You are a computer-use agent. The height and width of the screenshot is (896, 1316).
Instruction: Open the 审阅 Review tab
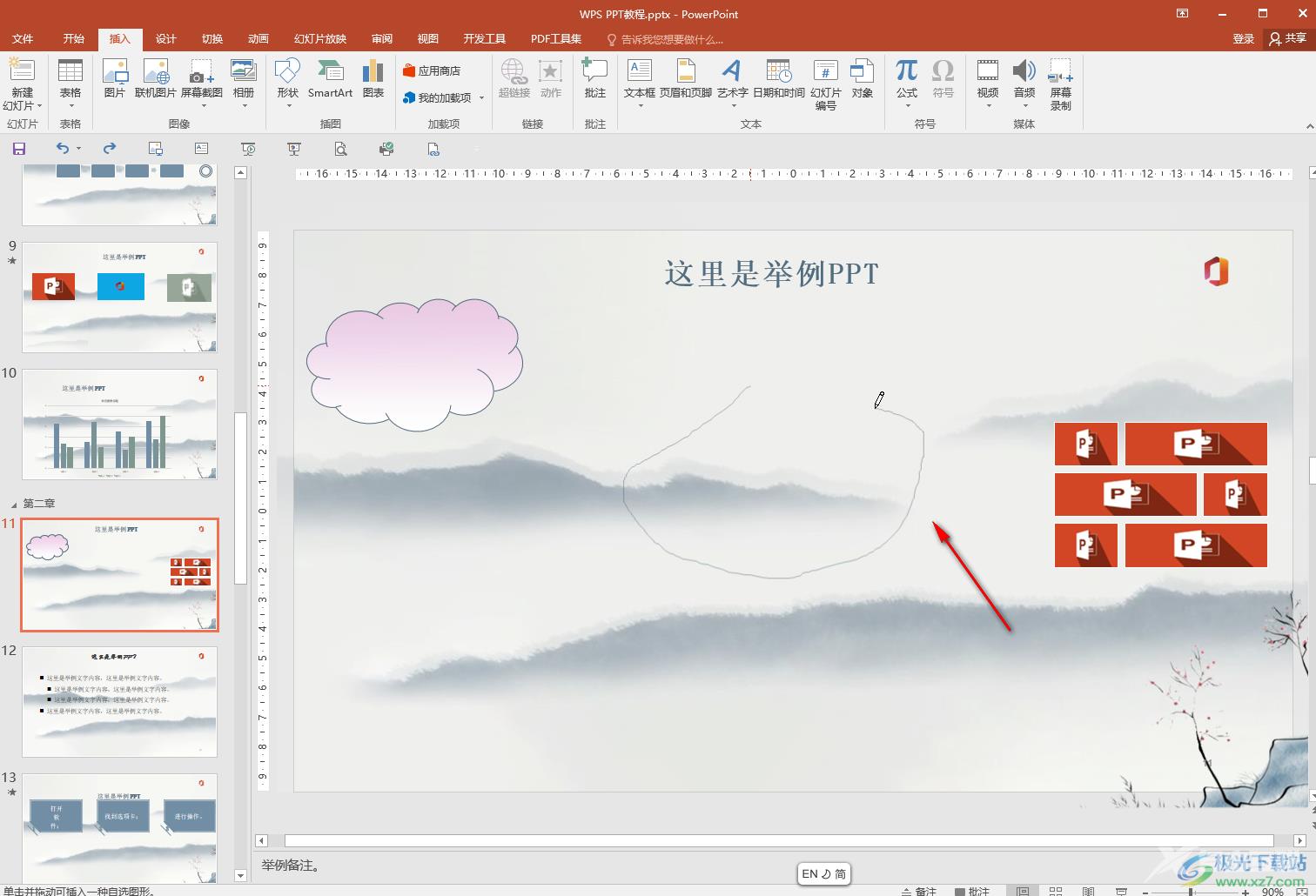coord(382,39)
